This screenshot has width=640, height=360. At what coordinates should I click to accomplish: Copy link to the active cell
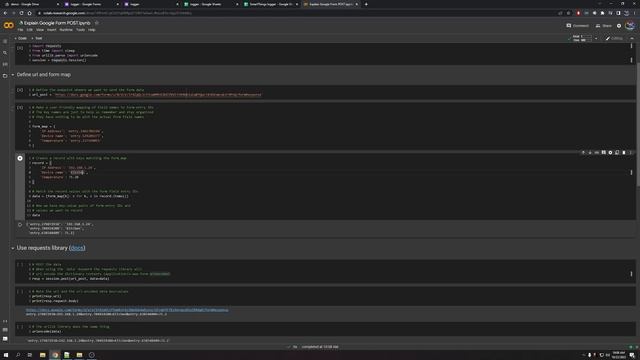point(597,152)
